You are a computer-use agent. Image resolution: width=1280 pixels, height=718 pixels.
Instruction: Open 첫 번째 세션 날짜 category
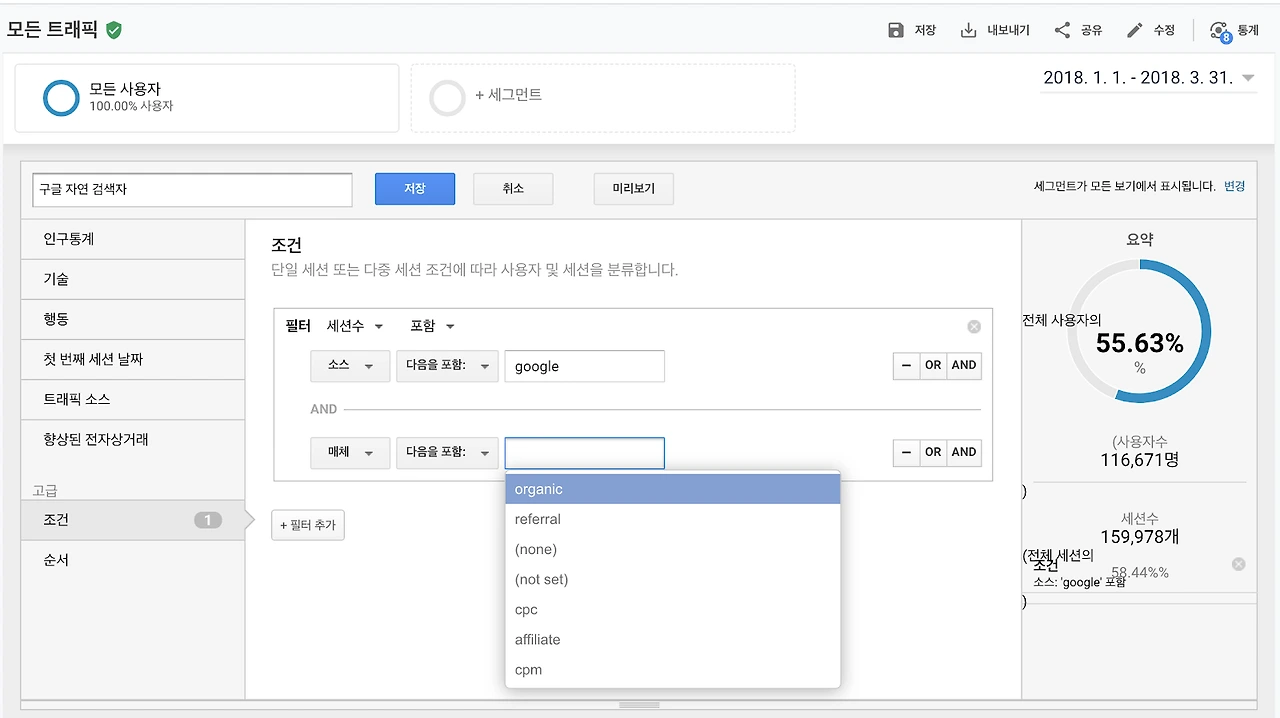point(132,359)
